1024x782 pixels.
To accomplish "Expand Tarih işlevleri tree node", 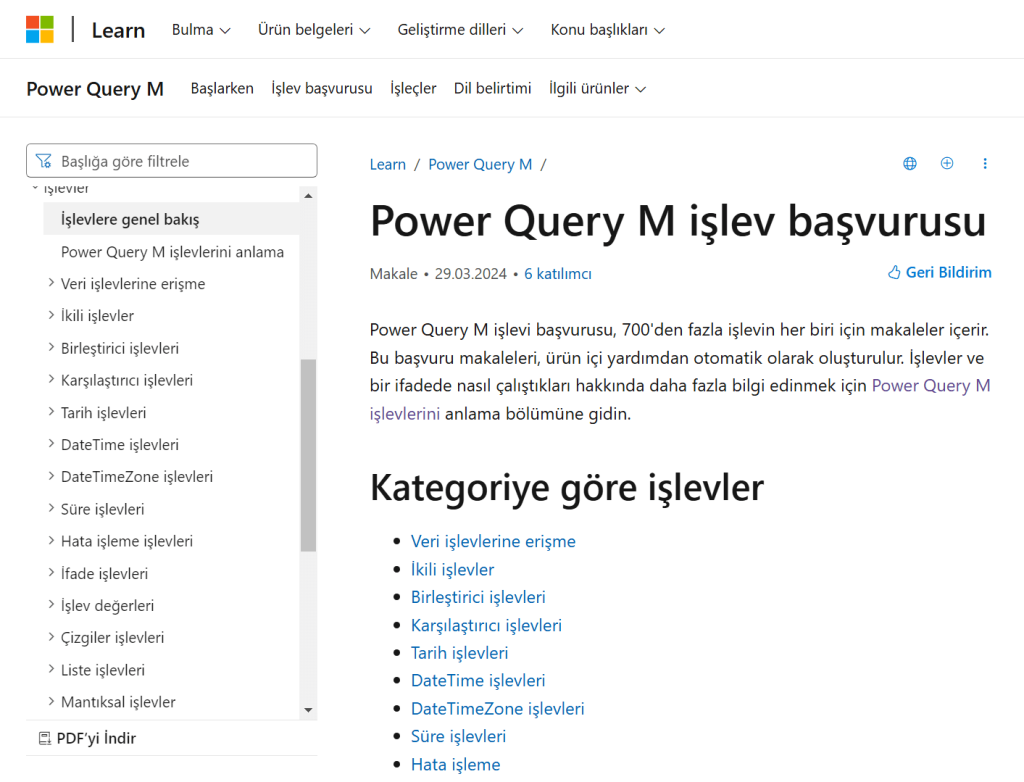I will click(51, 412).
